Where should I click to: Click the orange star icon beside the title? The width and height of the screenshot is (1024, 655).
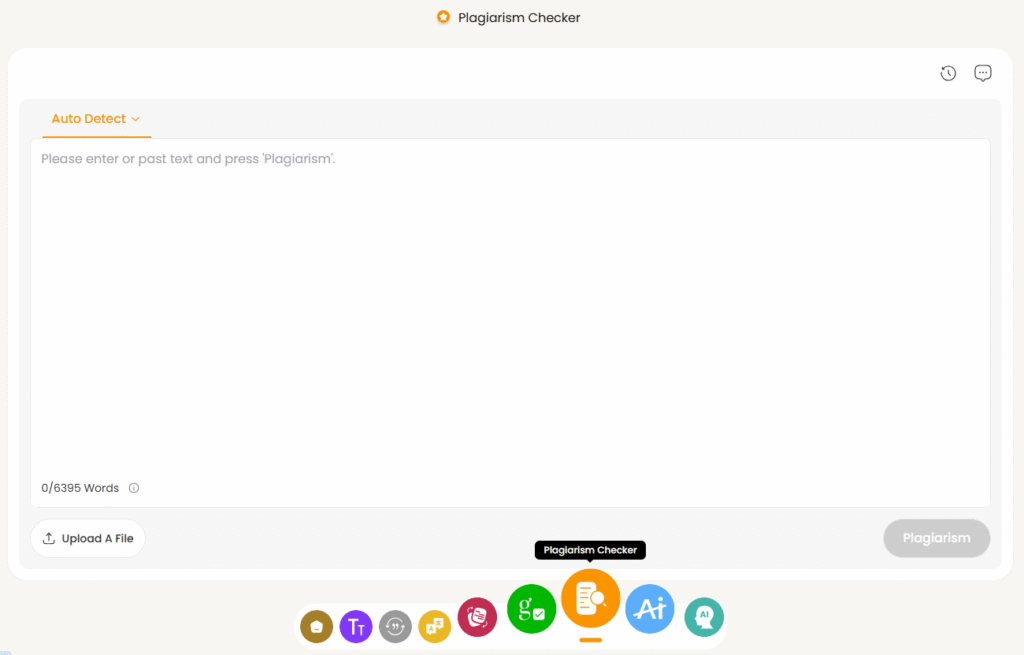pos(443,17)
